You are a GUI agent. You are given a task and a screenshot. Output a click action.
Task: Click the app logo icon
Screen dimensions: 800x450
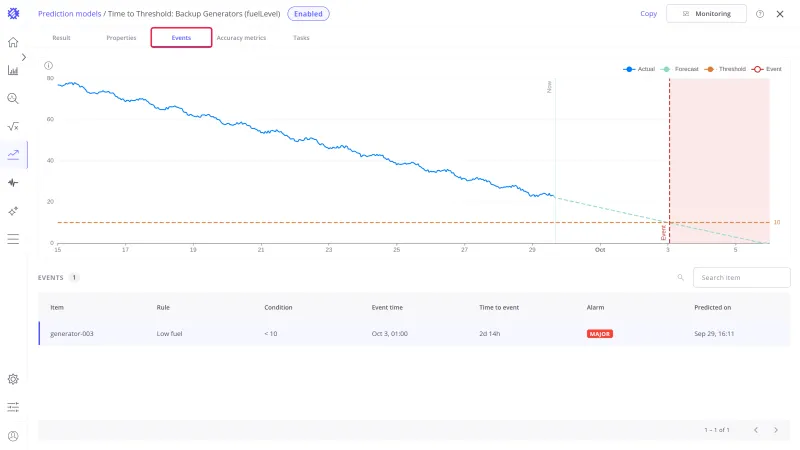pyautogui.click(x=13, y=14)
